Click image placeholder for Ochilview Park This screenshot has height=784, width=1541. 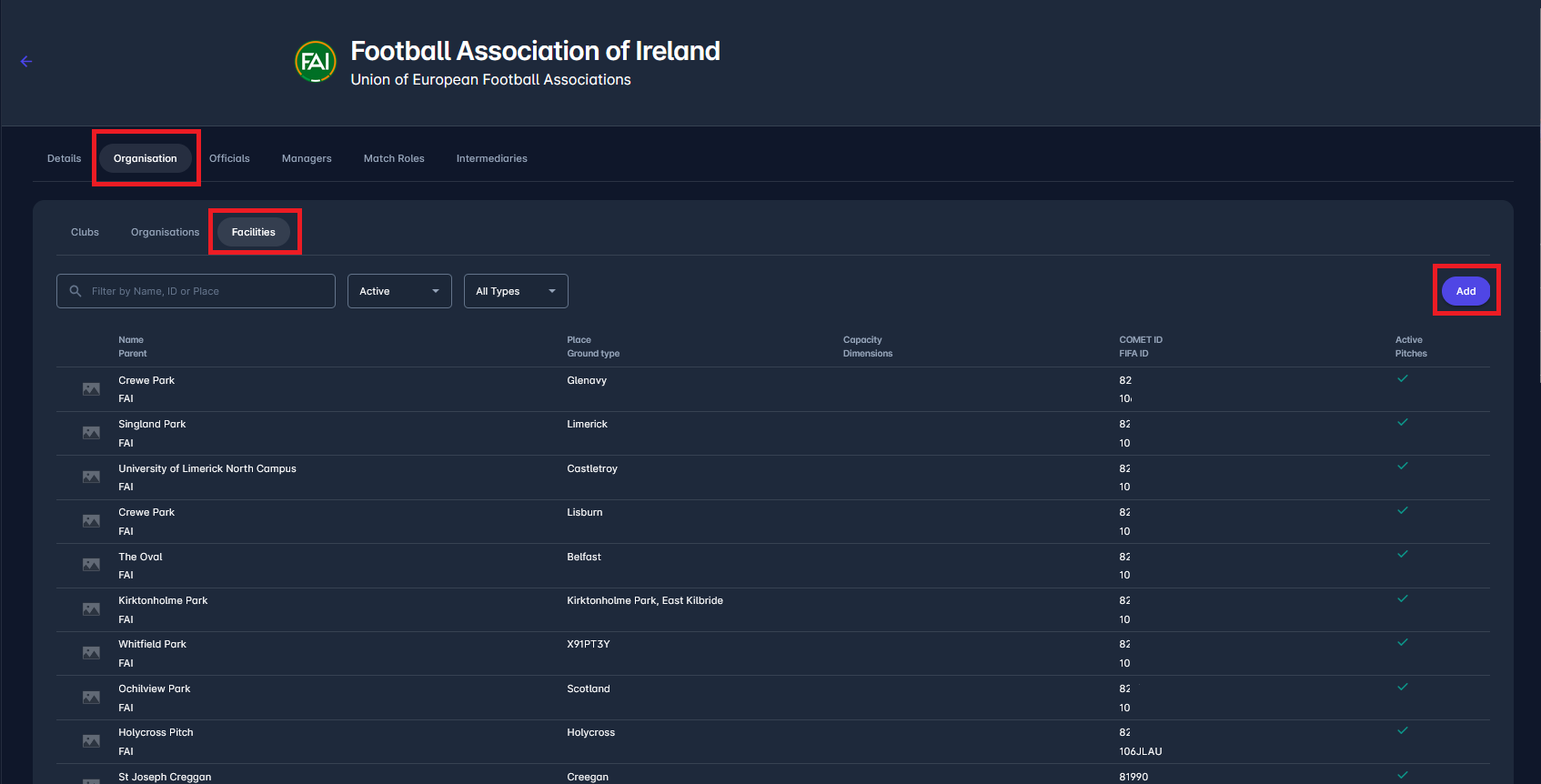(x=91, y=698)
